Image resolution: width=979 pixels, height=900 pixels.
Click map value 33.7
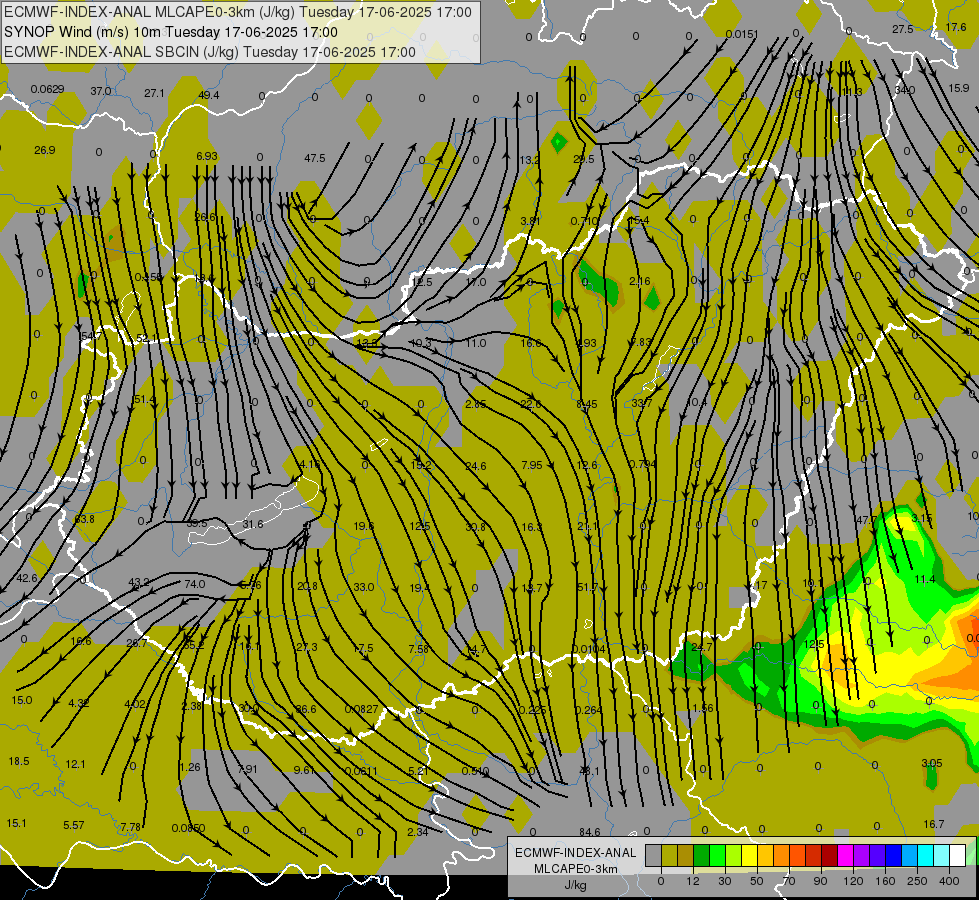point(641,403)
